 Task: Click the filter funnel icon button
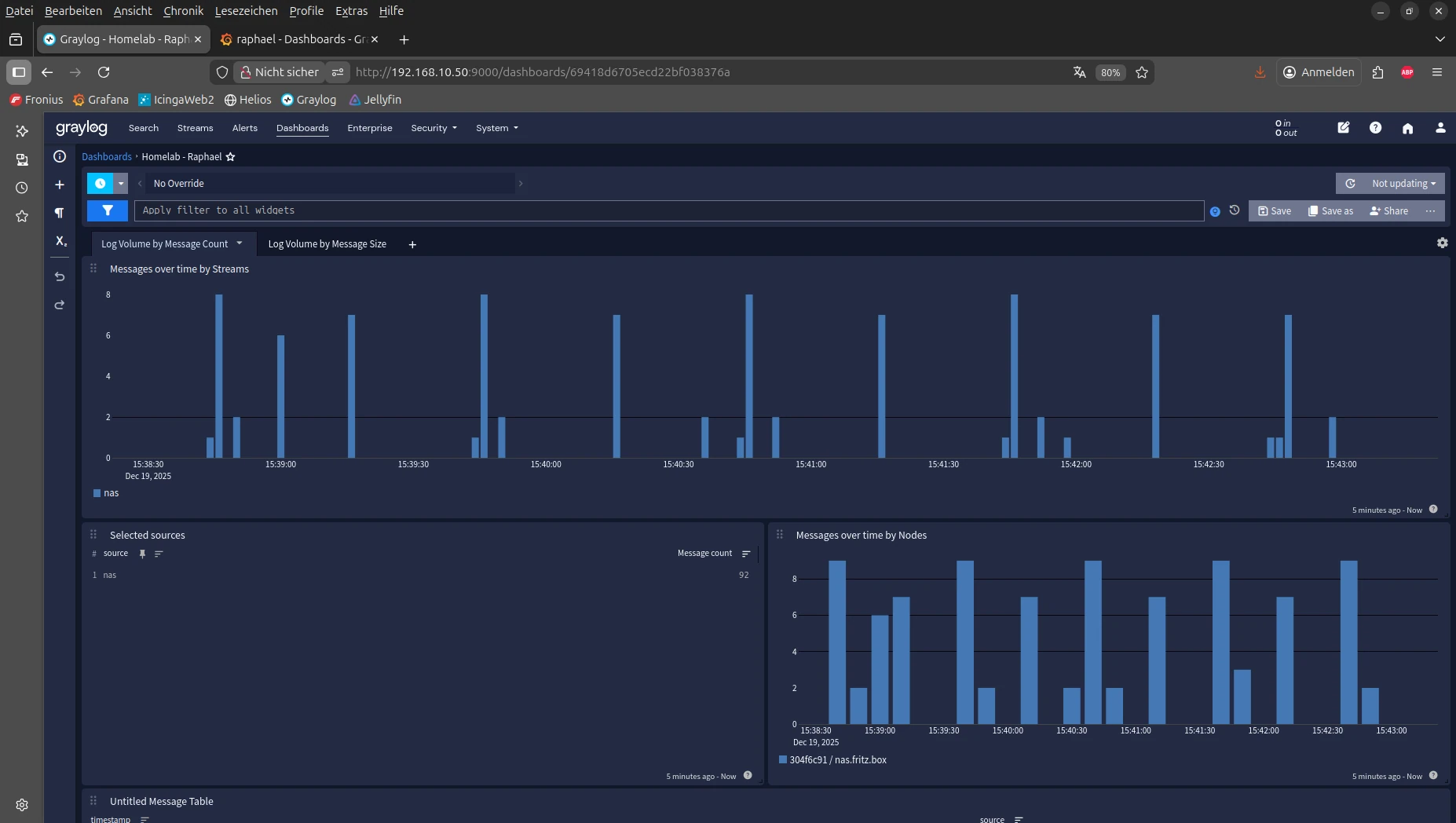[x=108, y=210]
